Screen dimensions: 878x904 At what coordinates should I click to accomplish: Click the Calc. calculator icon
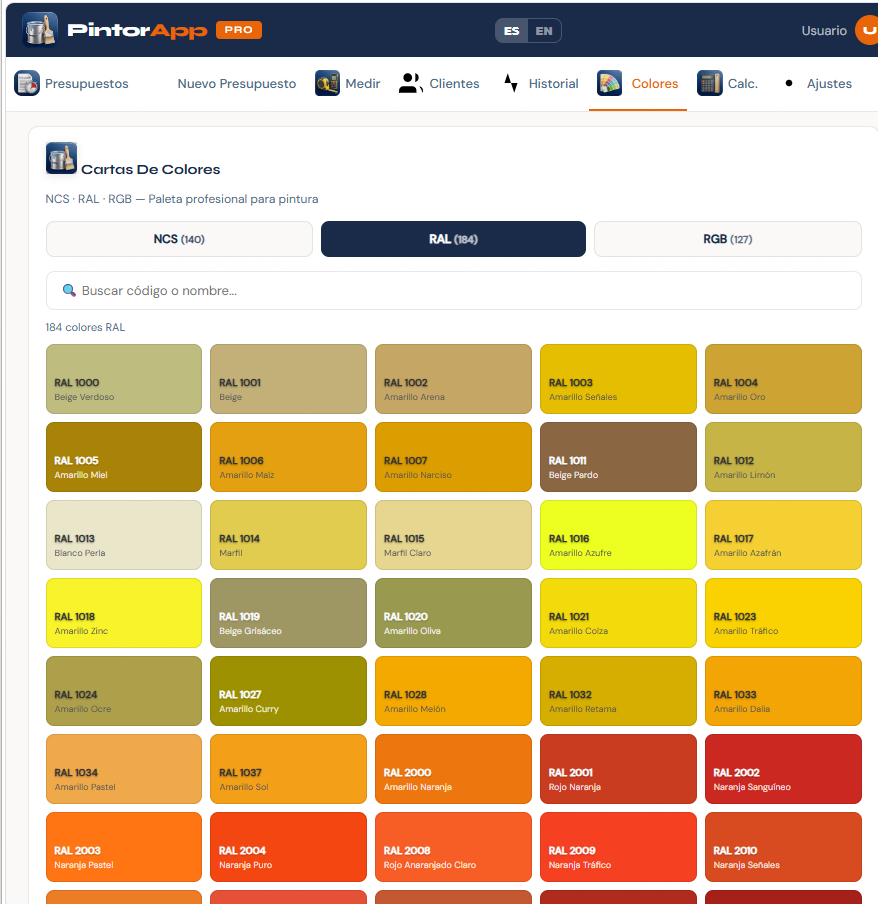pyautogui.click(x=710, y=83)
